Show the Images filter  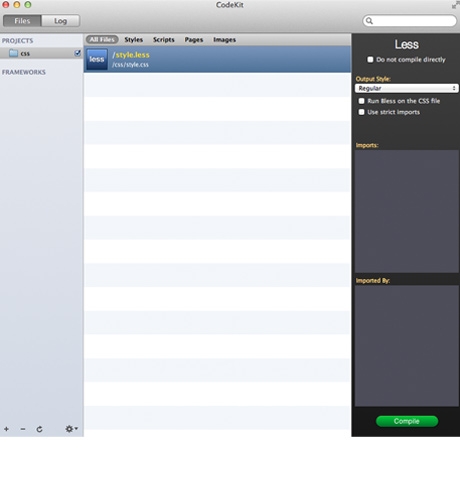225,40
